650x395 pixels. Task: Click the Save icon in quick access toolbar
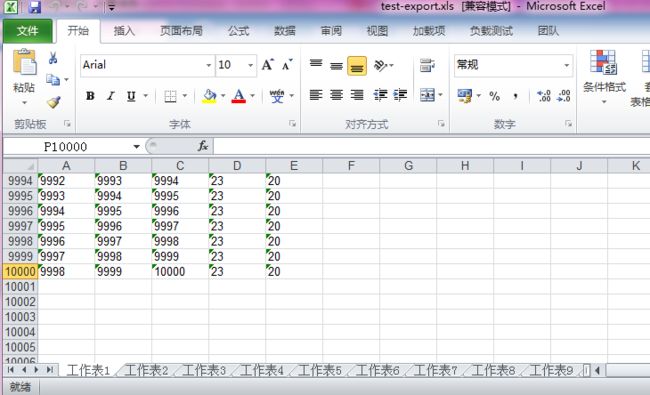pyautogui.click(x=34, y=7)
